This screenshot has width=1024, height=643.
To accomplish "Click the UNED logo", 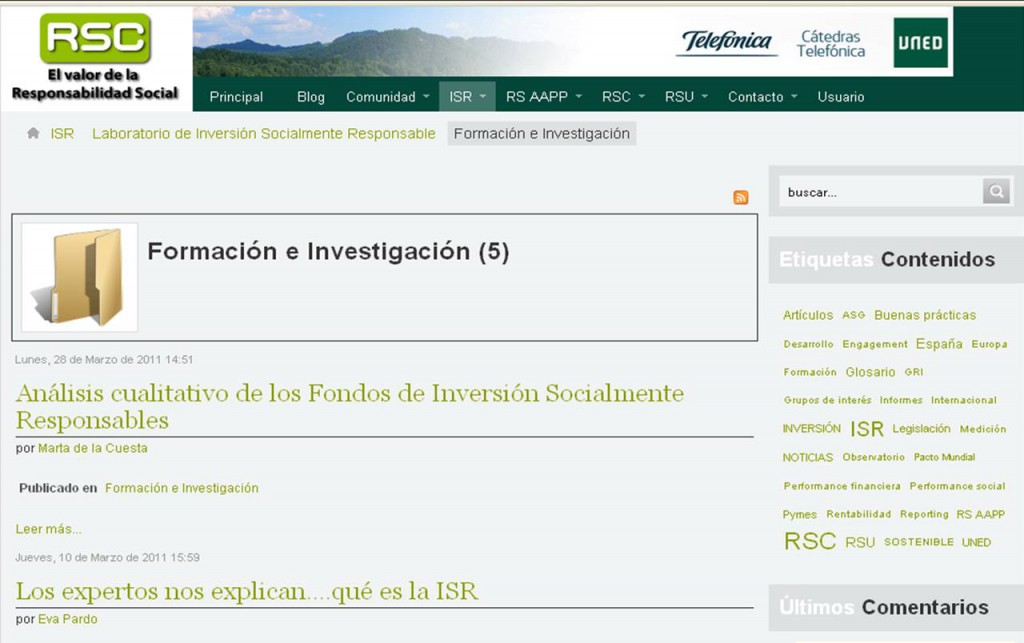I will [x=920, y=43].
